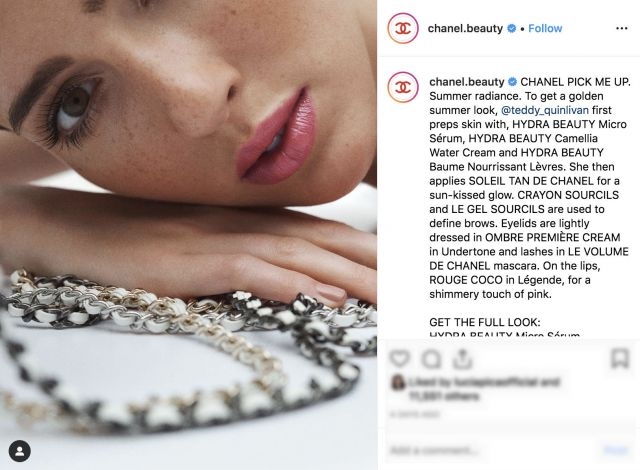Click the share post icon
The image size is (640, 470).
[x=462, y=359]
